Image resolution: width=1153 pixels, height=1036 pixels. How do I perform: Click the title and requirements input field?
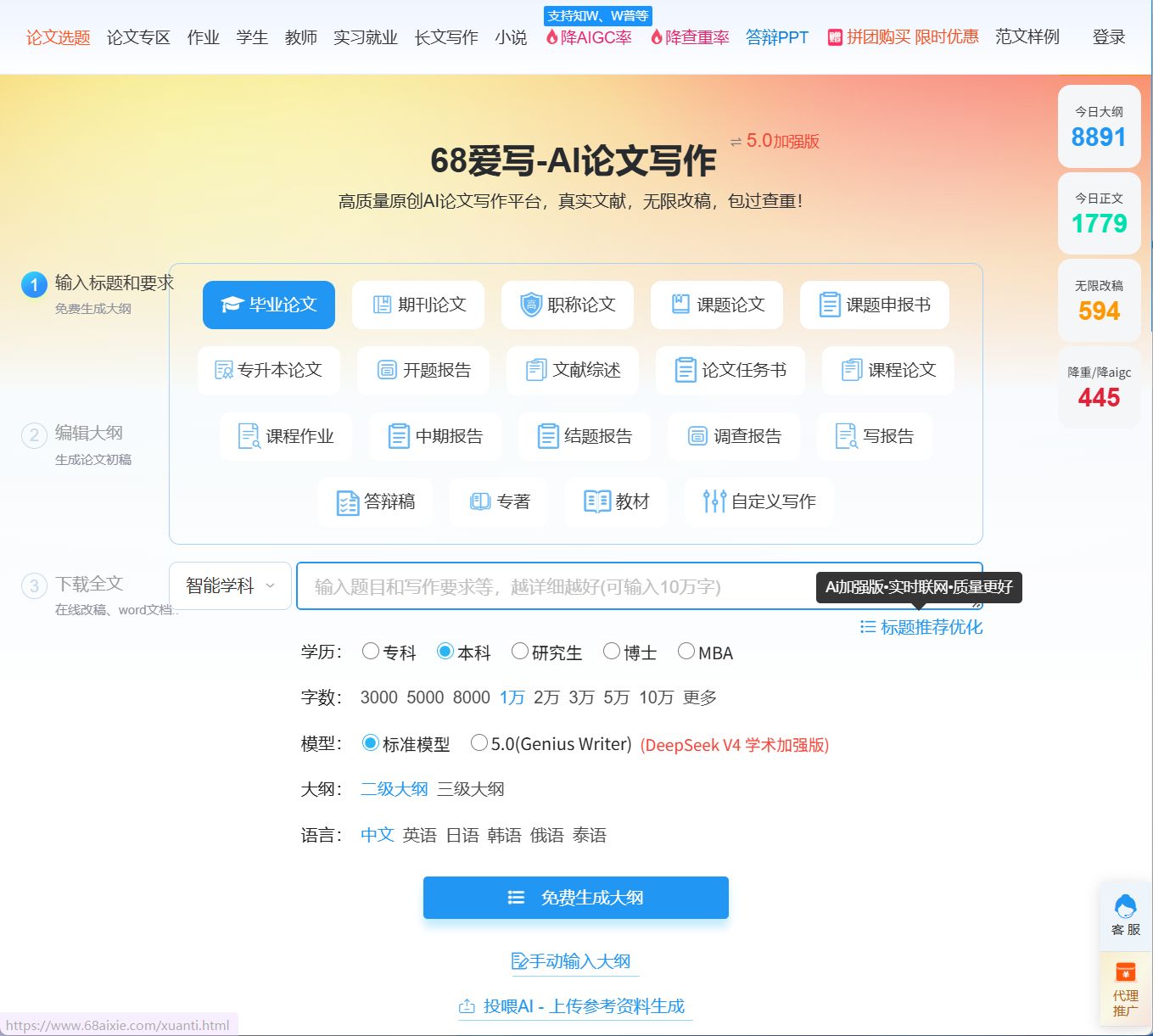[x=640, y=586]
